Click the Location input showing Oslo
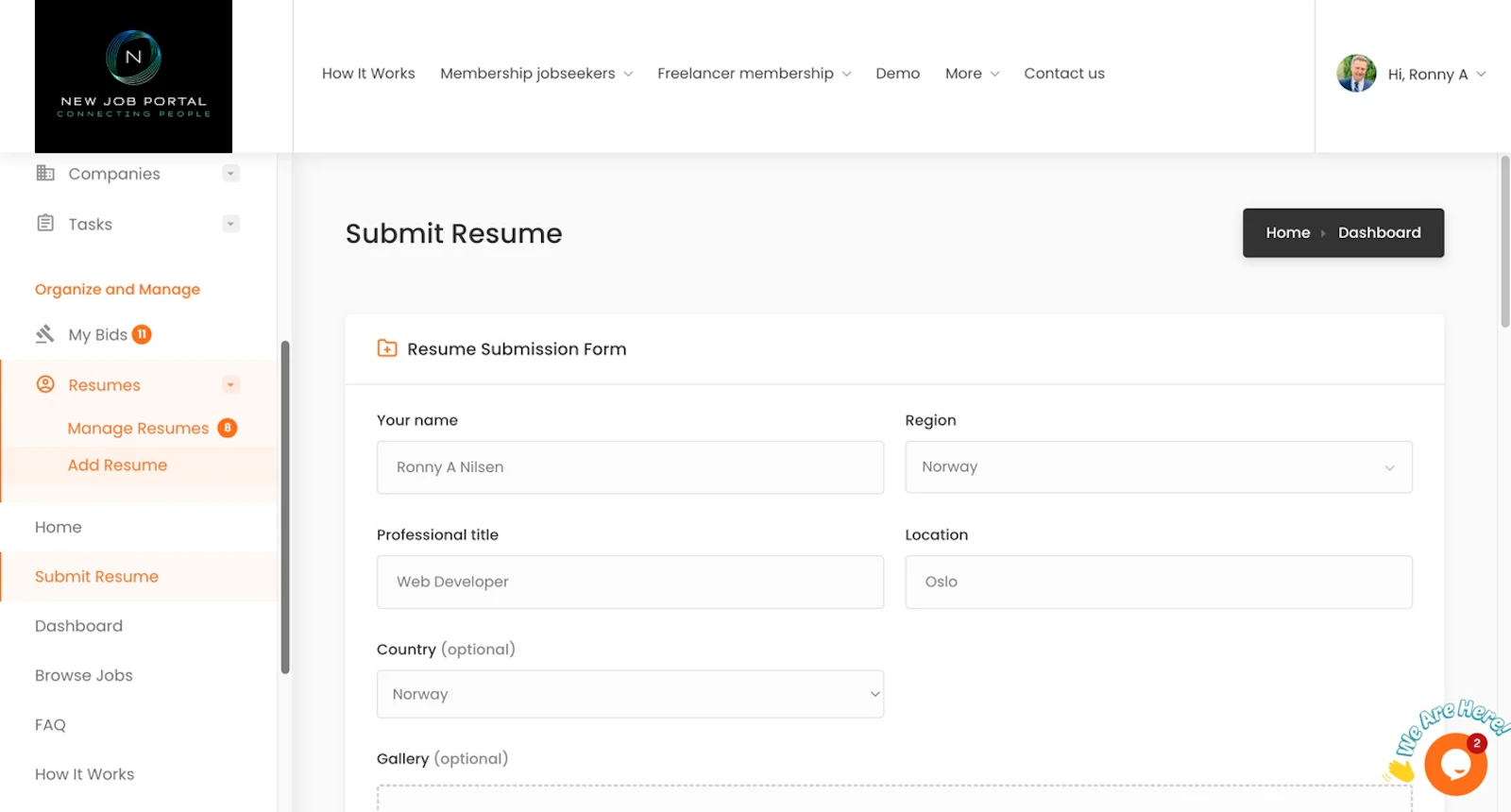1511x812 pixels. [1159, 582]
